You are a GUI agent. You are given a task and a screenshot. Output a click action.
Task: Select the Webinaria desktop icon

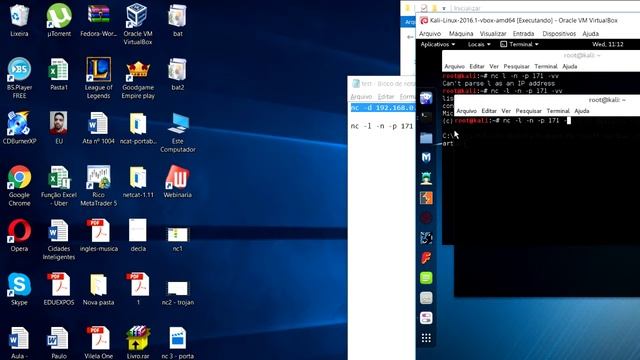[178, 182]
